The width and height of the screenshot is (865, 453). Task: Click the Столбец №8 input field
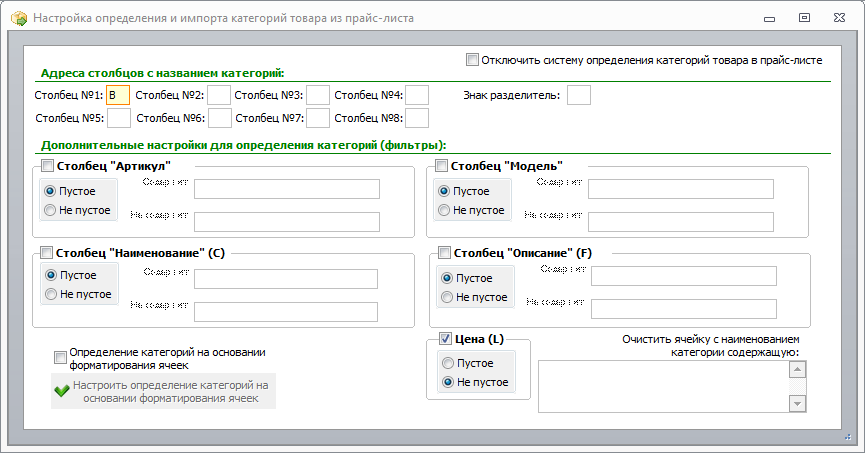(417, 118)
